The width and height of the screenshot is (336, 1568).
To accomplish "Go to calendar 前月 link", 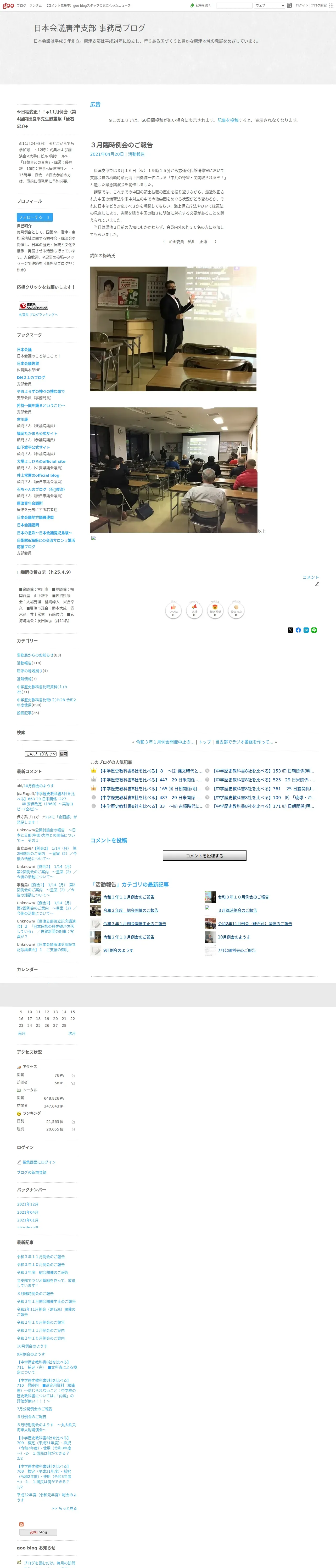I will [x=22, y=1033].
